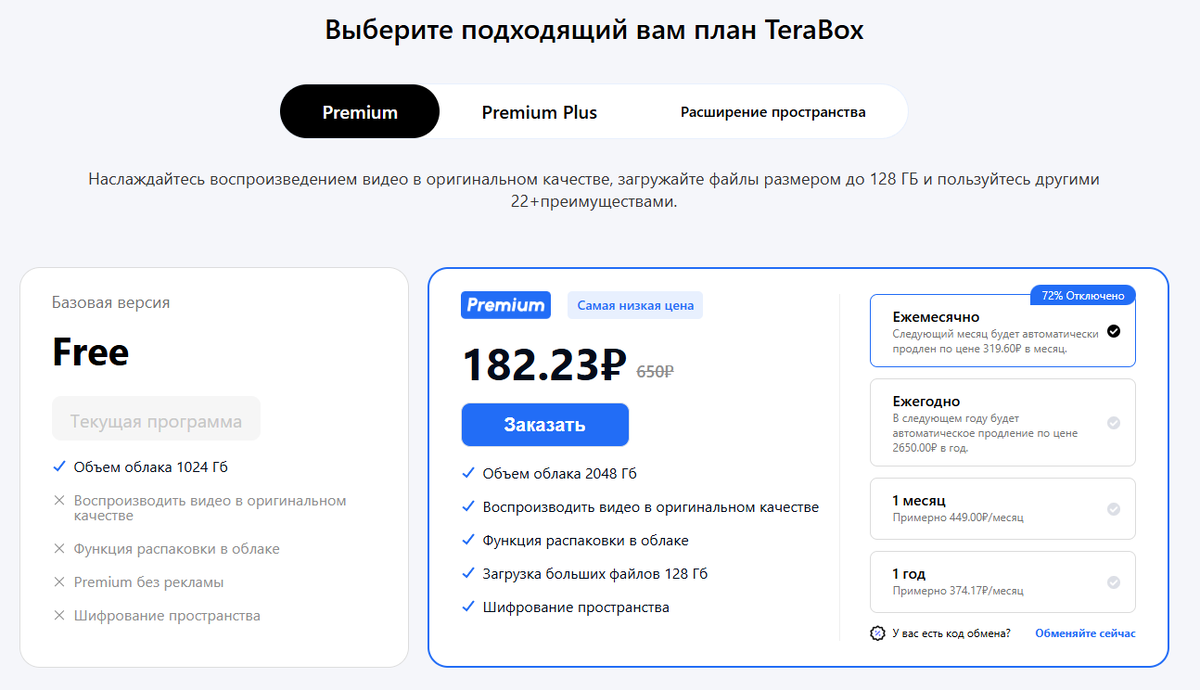The height and width of the screenshot is (690, 1200).
Task: Click the "Обменяйте сейчас" link
Action: (x=1084, y=632)
